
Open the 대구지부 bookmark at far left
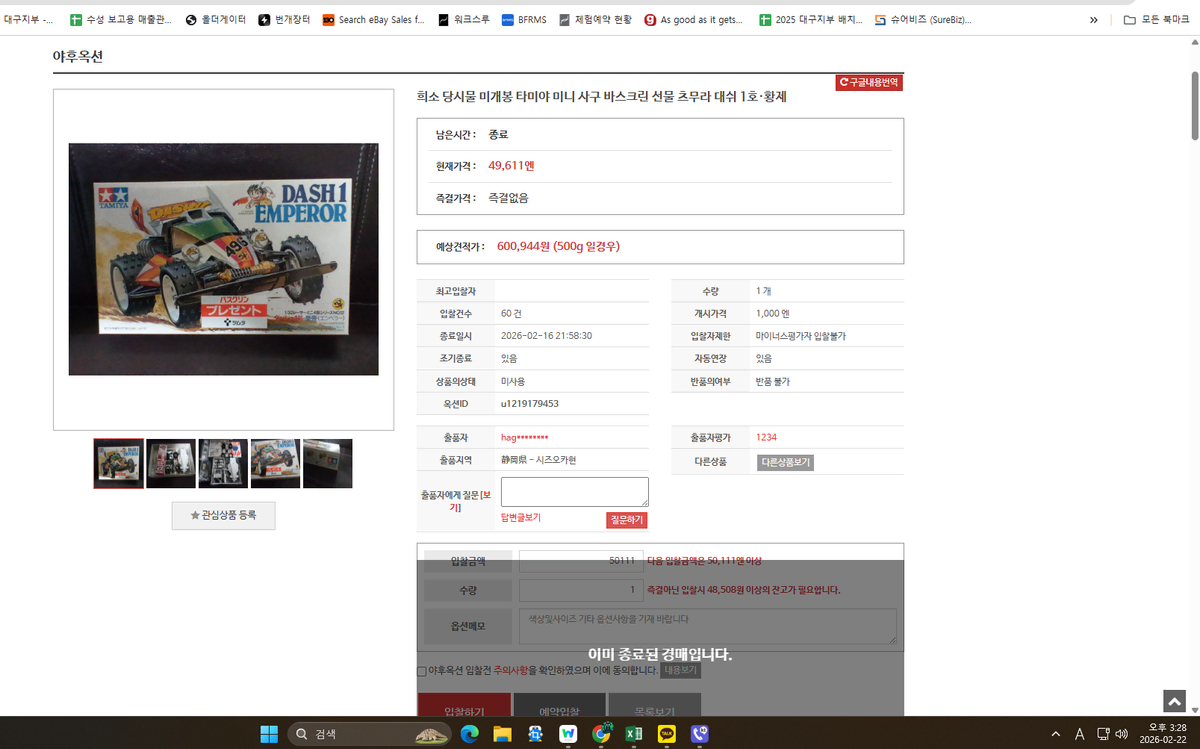(28, 19)
